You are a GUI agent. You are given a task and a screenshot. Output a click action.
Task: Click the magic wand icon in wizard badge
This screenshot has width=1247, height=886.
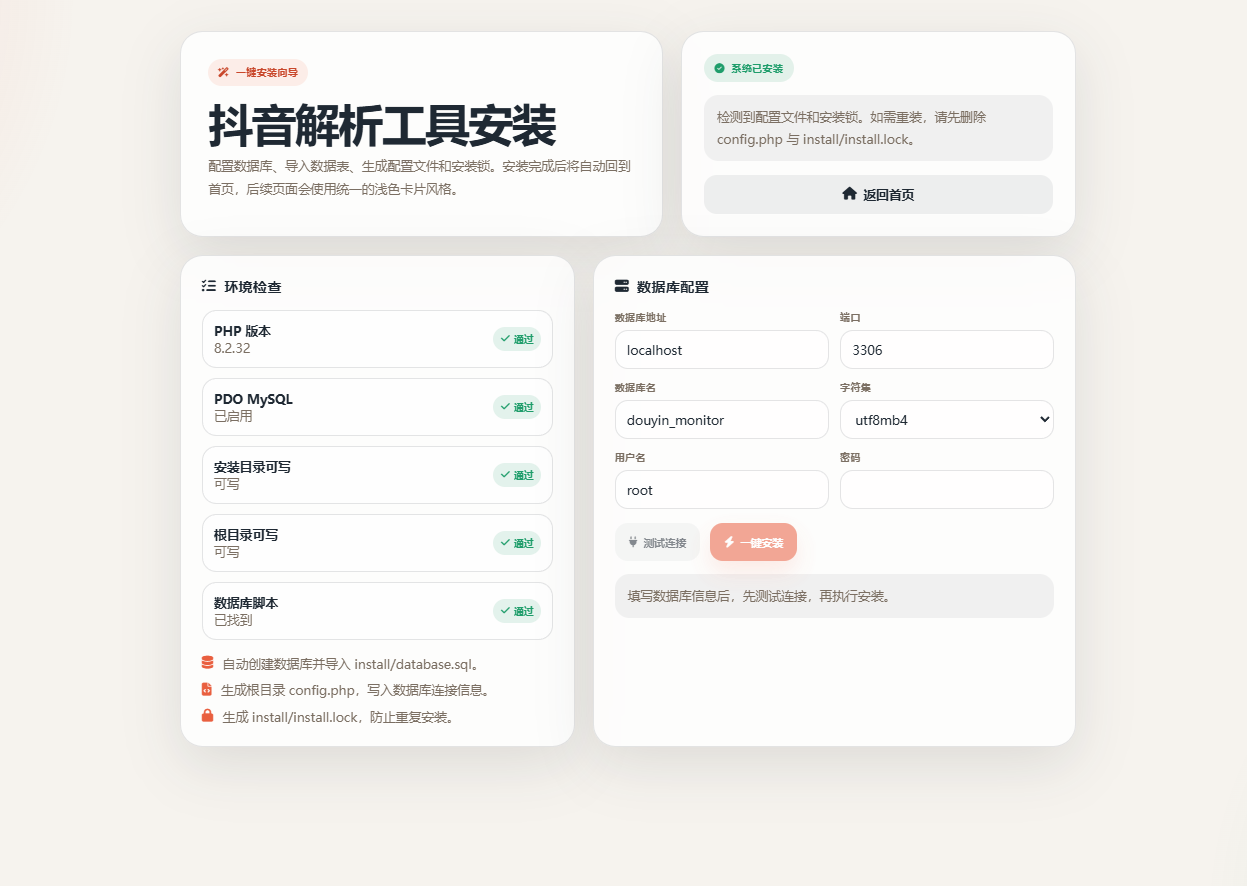pyautogui.click(x=223, y=72)
